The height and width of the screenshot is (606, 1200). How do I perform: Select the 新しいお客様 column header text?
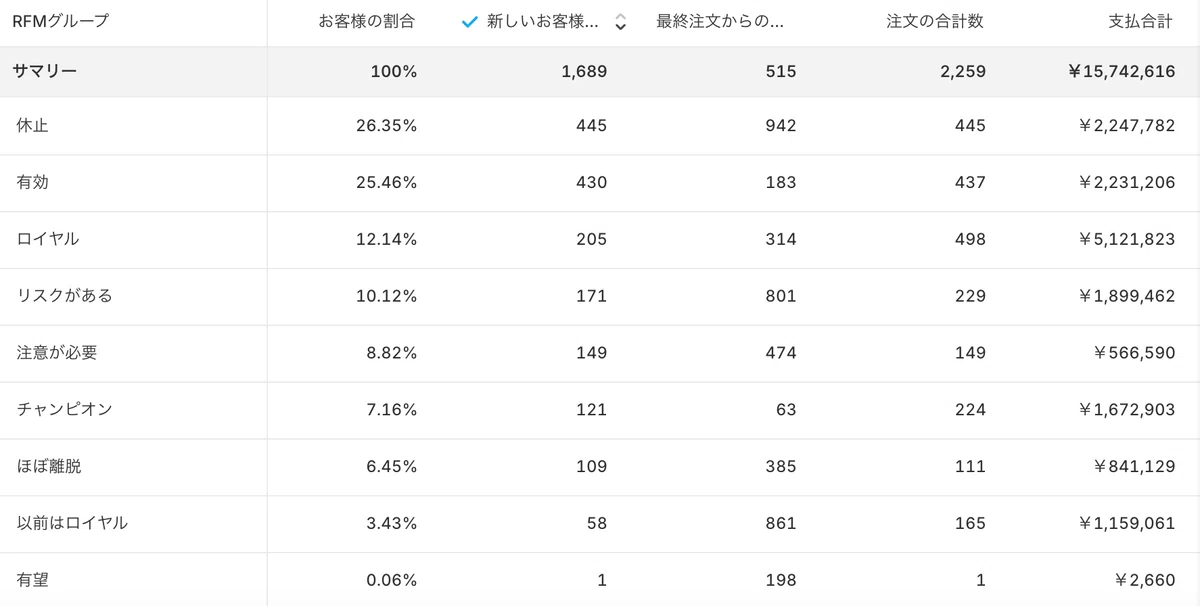click(543, 22)
